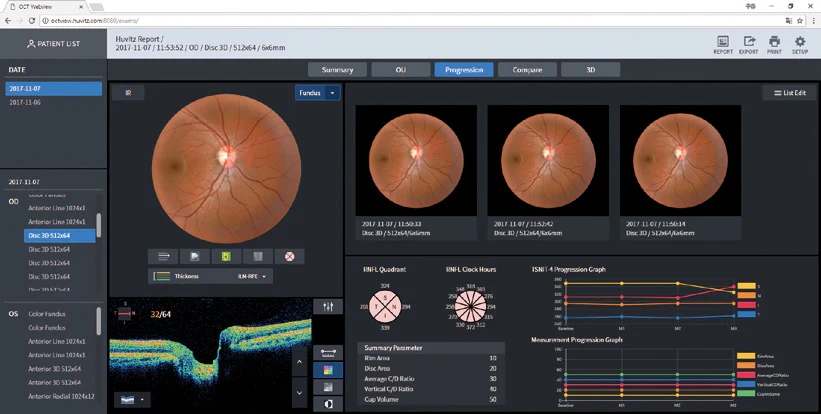
Task: Click the pink crossed-circle disc icon
Action: (x=290, y=256)
